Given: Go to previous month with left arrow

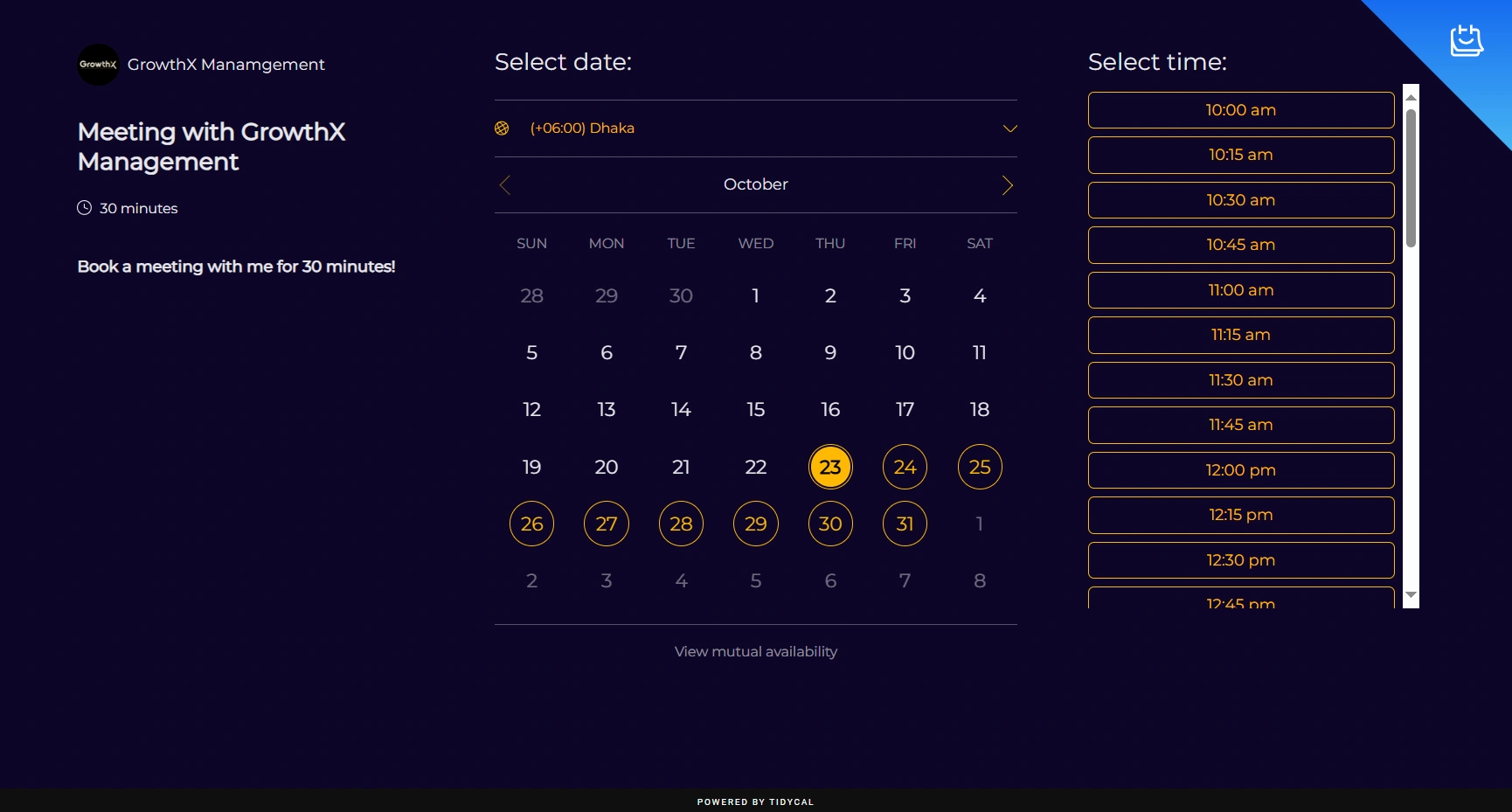Looking at the screenshot, I should [504, 185].
